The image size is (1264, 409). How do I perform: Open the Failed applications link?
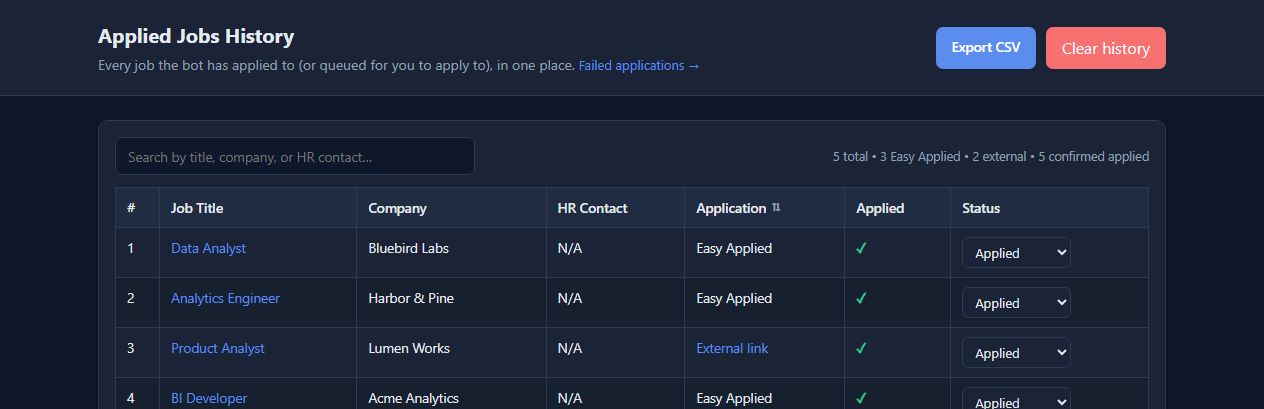click(639, 66)
